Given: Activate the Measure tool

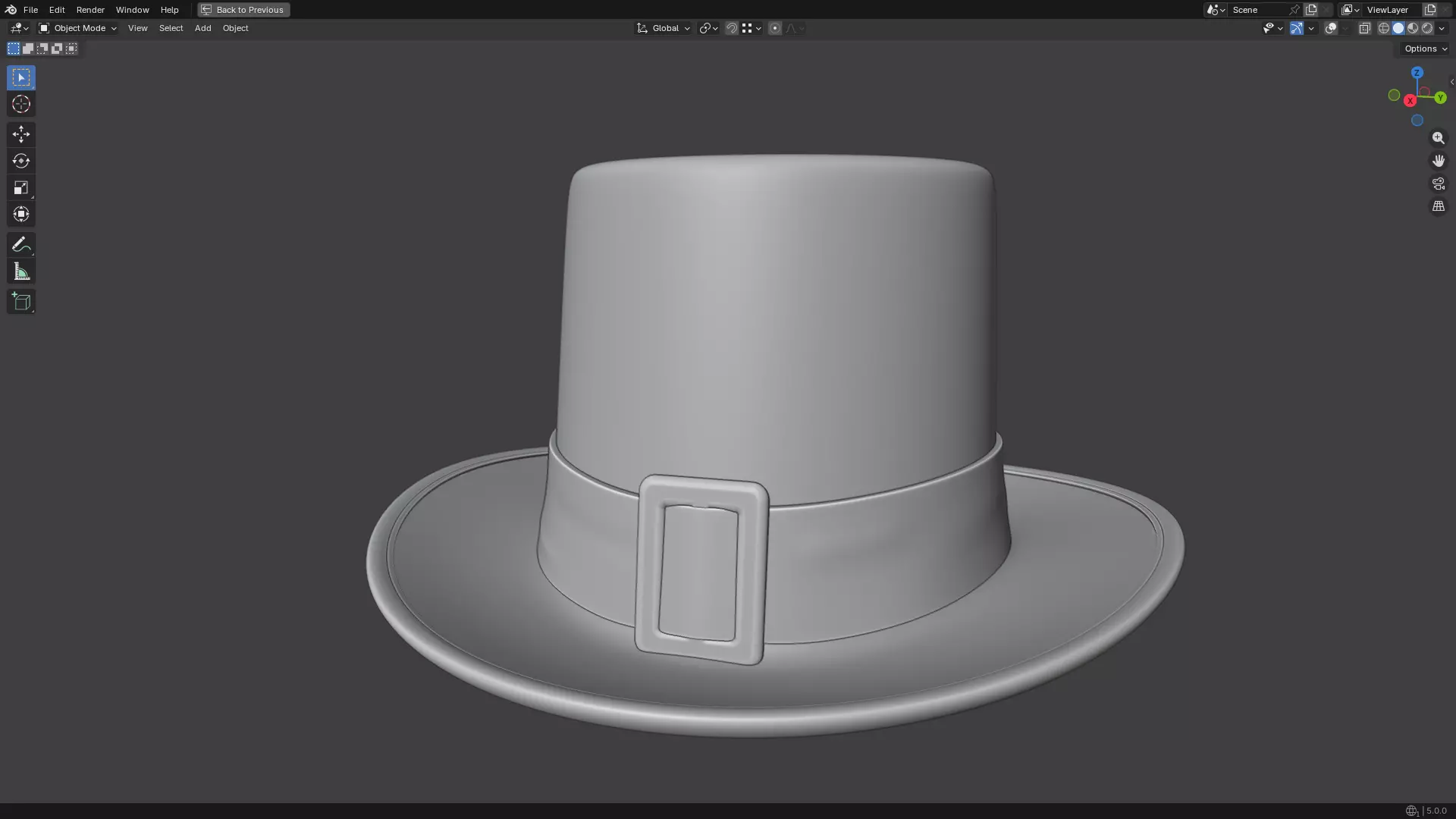Looking at the screenshot, I should pos(21,271).
